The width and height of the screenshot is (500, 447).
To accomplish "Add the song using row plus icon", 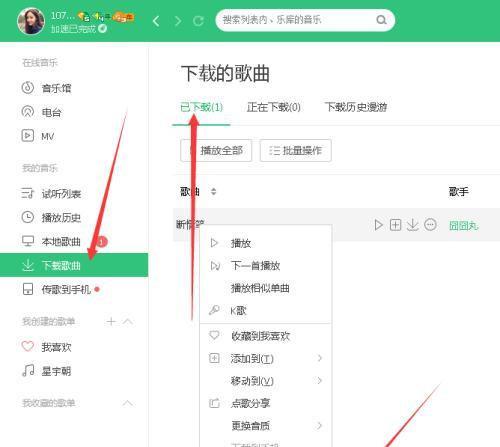I will [x=396, y=225].
